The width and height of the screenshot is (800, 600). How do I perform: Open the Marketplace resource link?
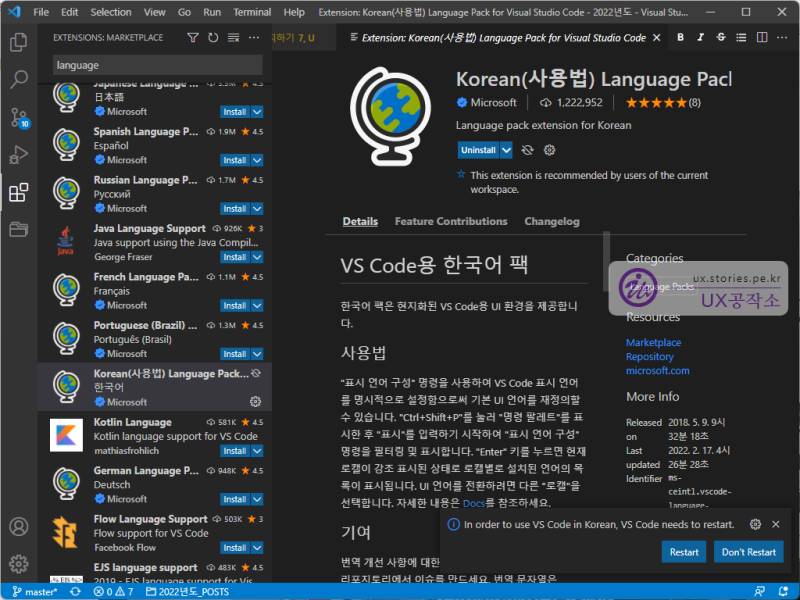pos(654,342)
